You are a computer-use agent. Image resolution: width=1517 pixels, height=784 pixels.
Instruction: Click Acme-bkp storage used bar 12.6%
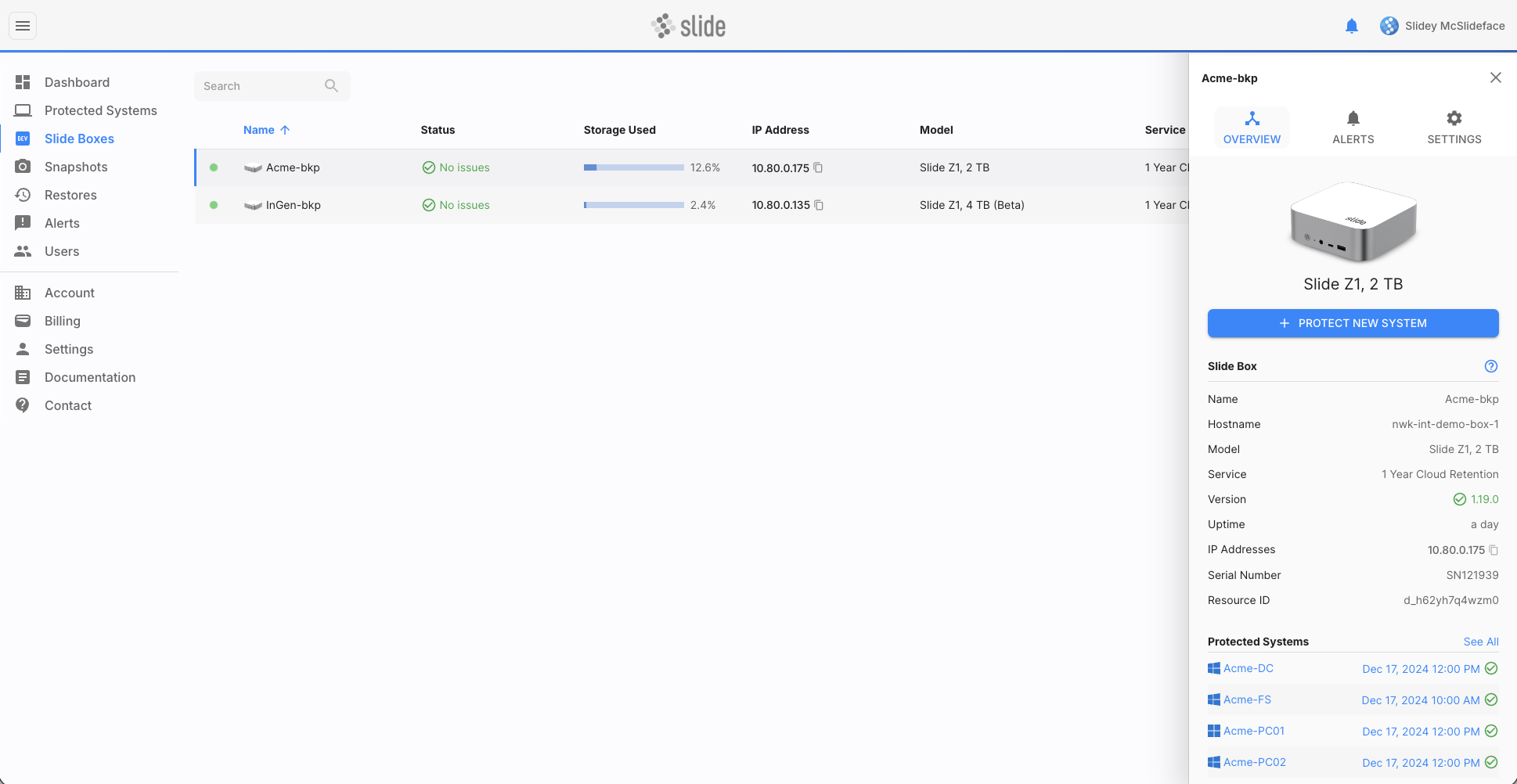point(633,167)
